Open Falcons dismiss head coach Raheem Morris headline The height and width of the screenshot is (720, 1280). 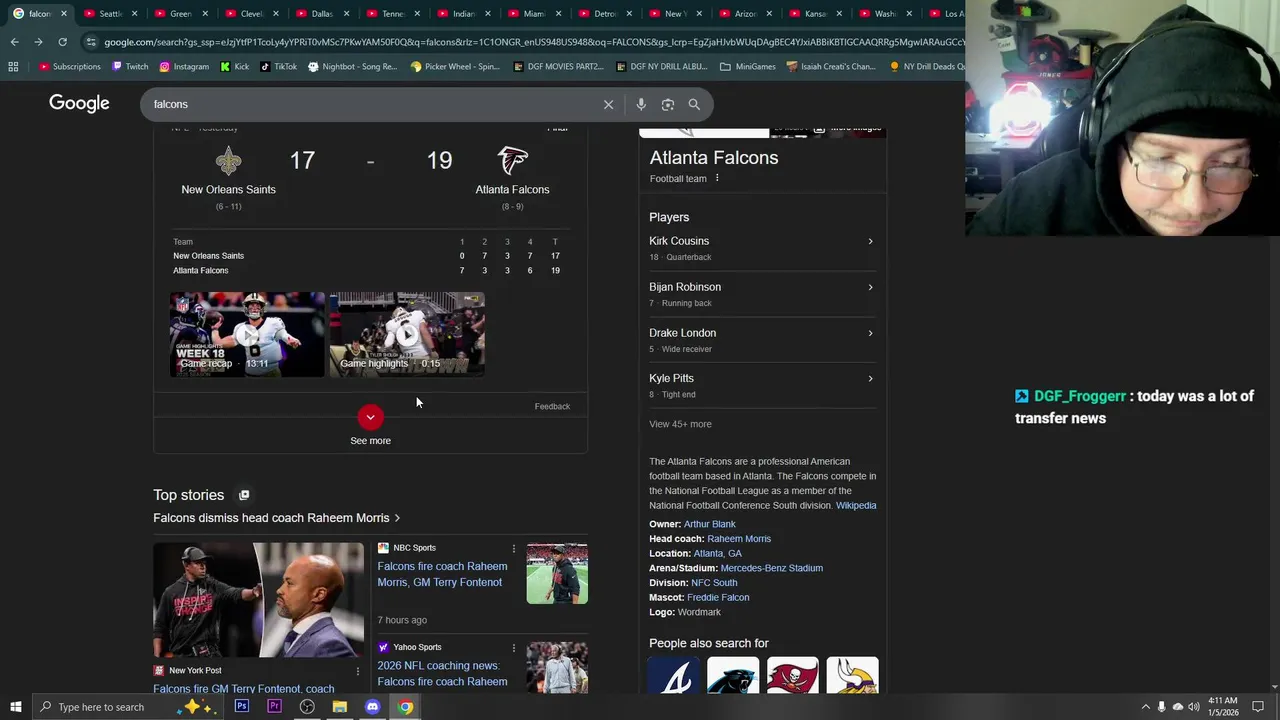click(276, 518)
